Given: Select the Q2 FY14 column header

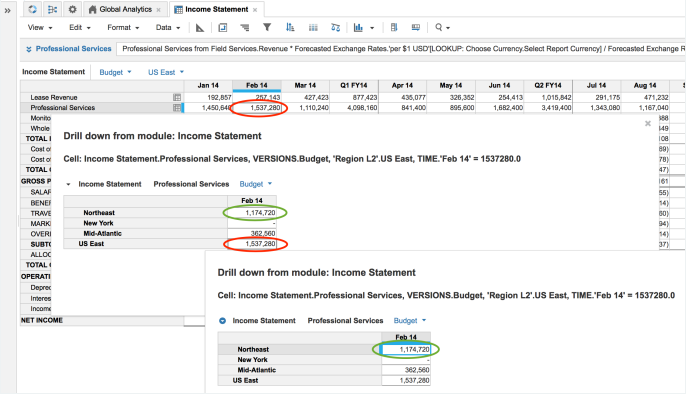Looking at the screenshot, I should click(548, 86).
